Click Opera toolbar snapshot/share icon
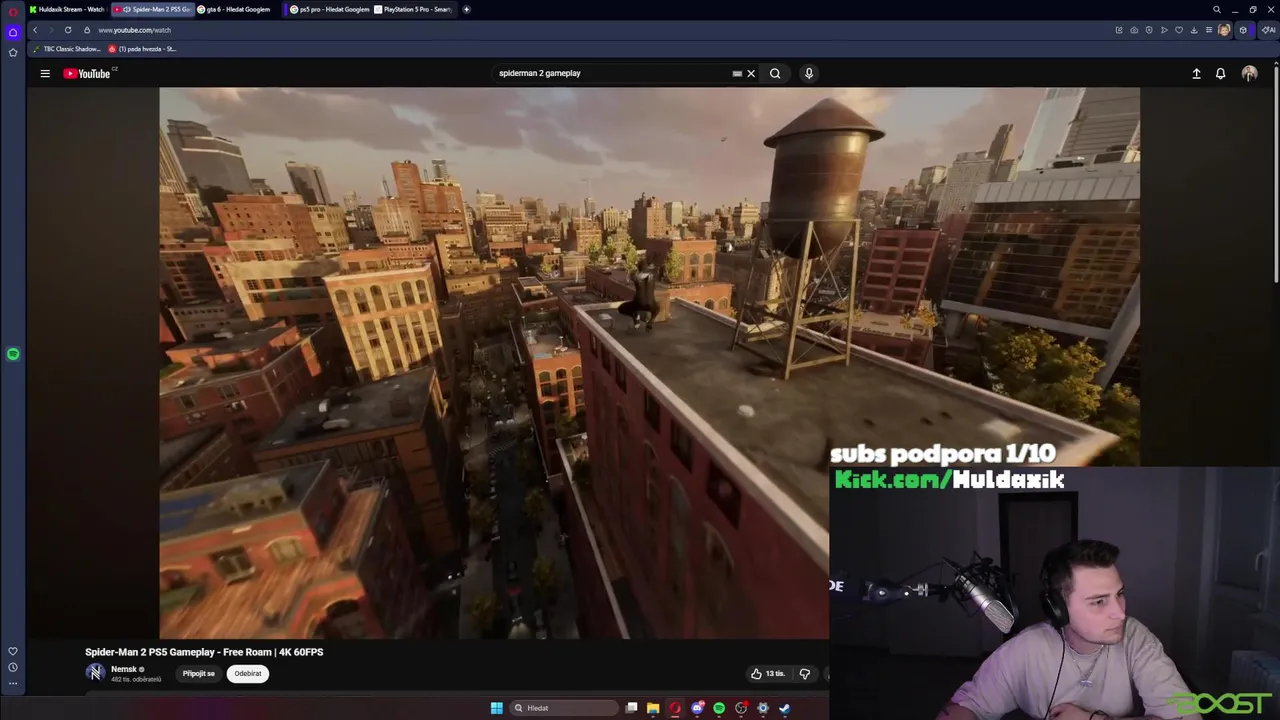This screenshot has height=720, width=1280. [1119, 30]
